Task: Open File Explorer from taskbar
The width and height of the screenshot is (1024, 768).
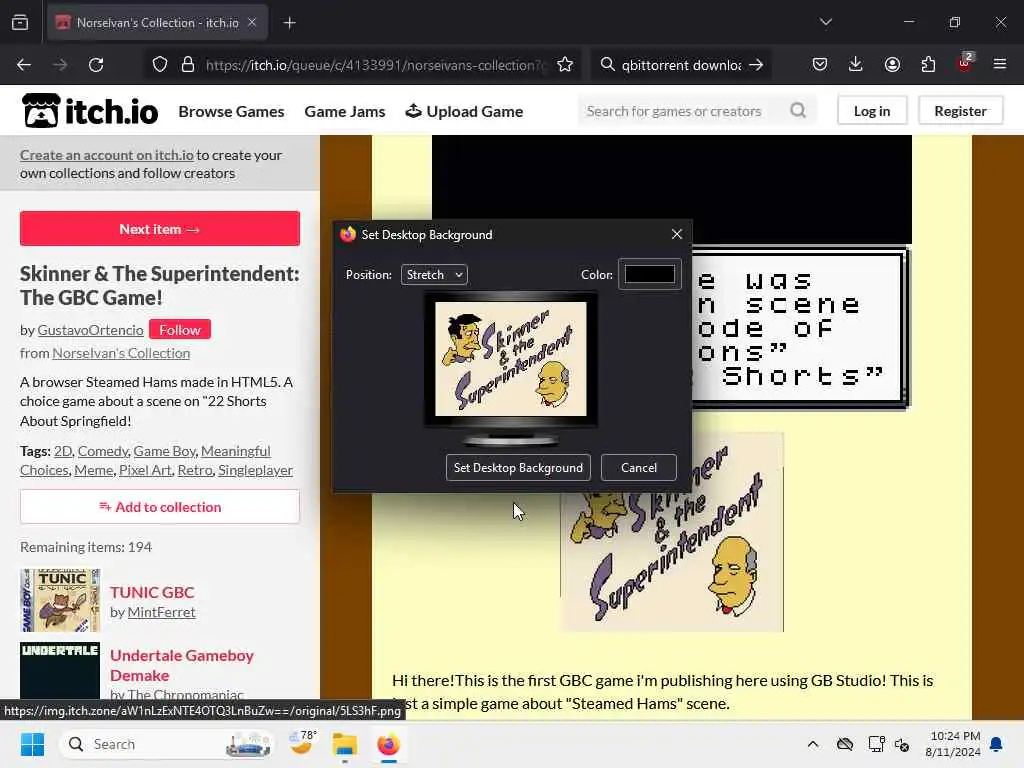Action: point(345,744)
